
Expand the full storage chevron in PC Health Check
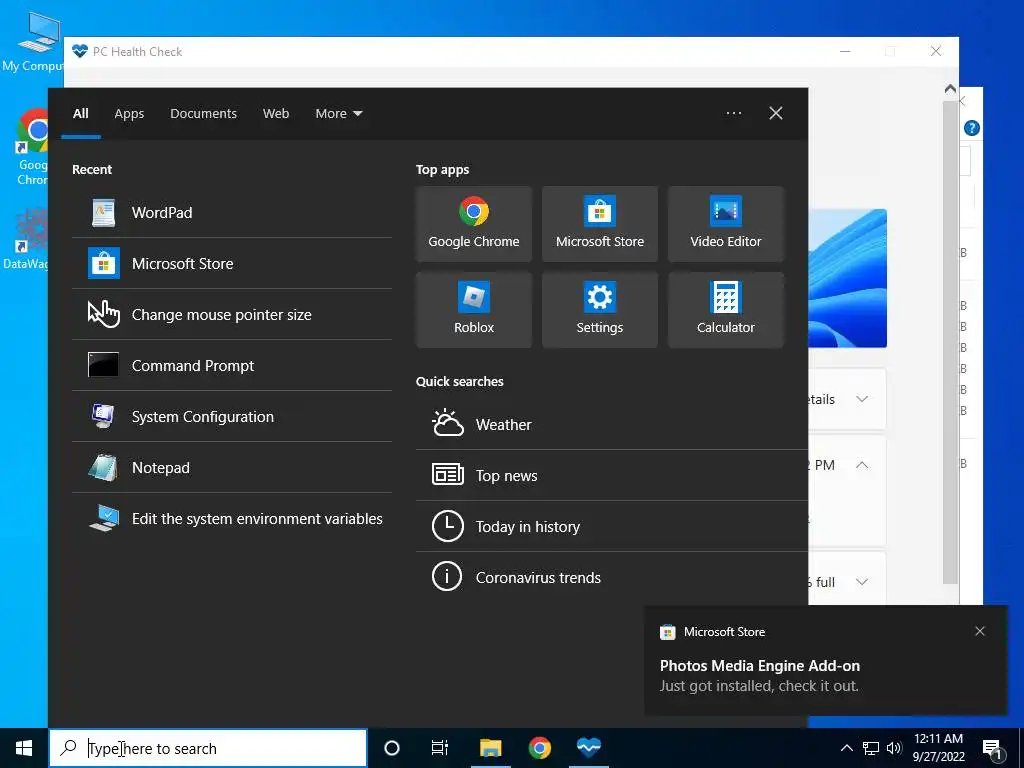862,582
